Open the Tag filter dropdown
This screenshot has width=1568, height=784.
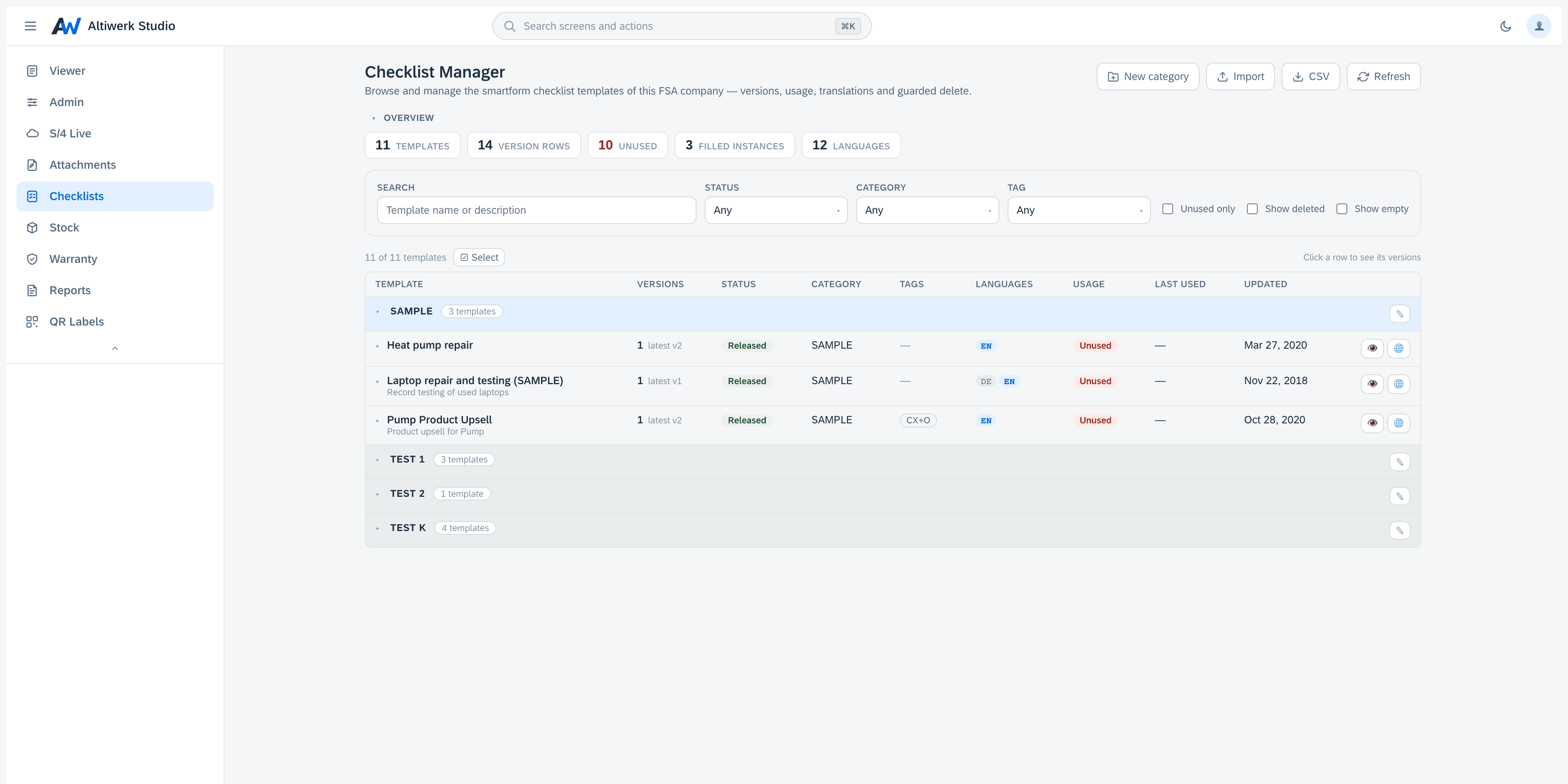(x=1079, y=210)
